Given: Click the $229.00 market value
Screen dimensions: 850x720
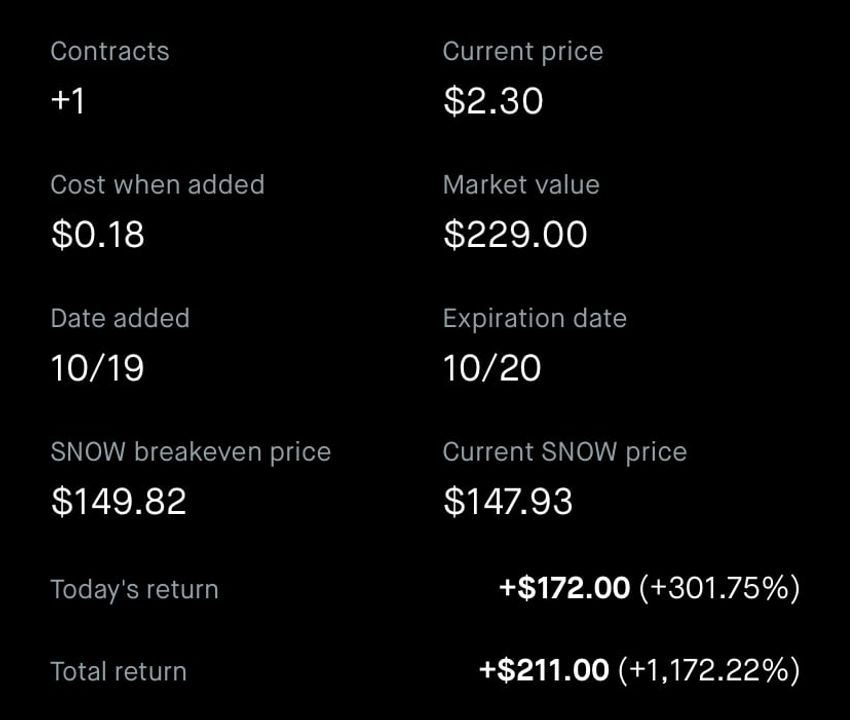Looking at the screenshot, I should (x=515, y=234).
